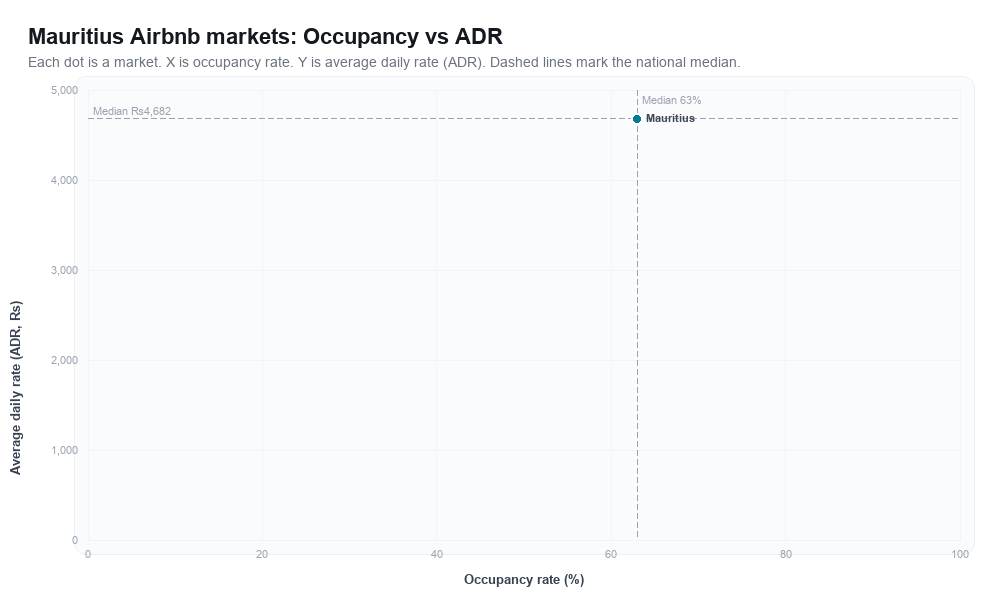Click the y-axis tick label 4,000
Viewport: 1000px width, 600px height.
click(x=64, y=180)
